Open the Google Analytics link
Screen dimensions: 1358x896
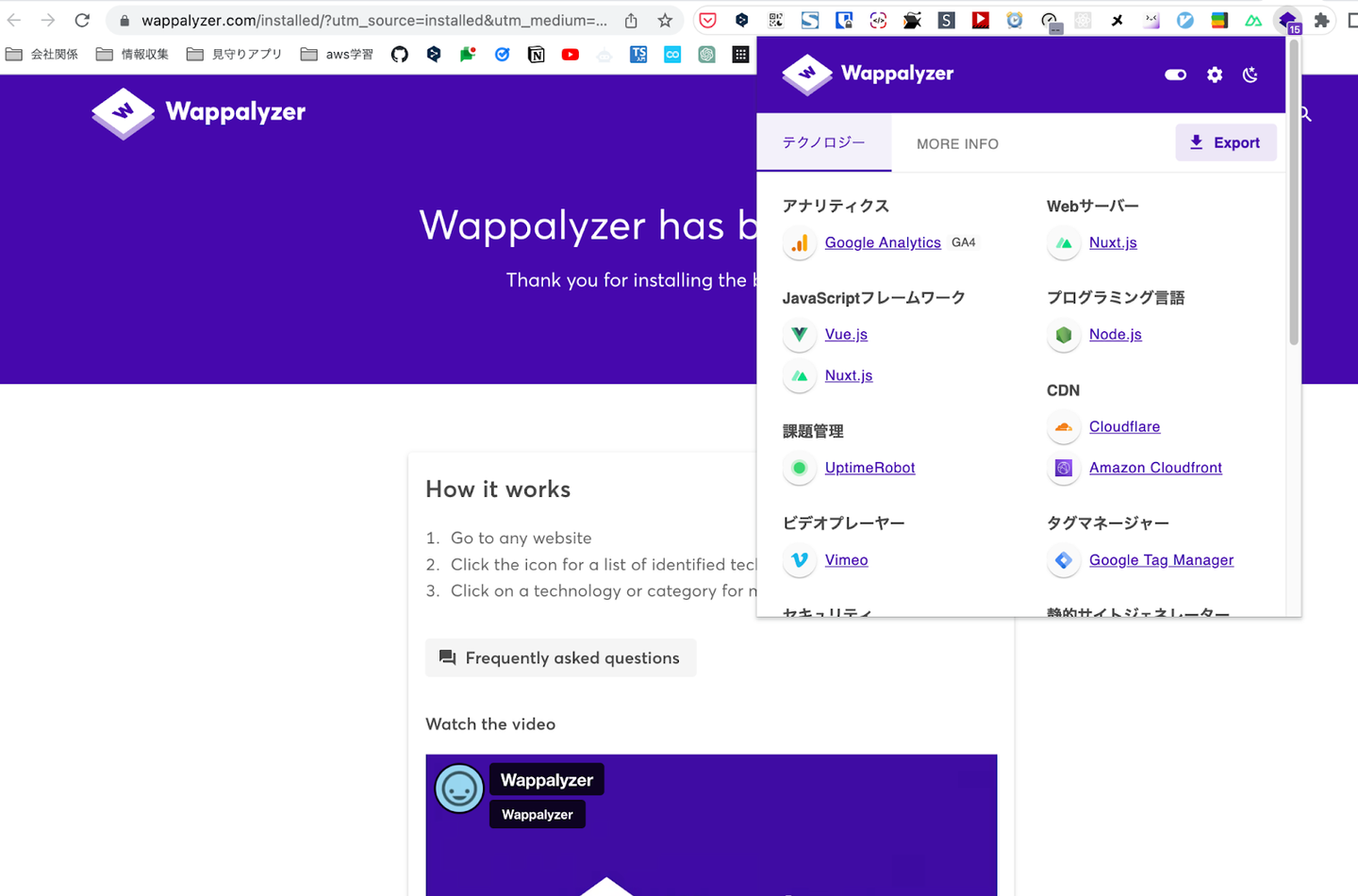point(883,242)
